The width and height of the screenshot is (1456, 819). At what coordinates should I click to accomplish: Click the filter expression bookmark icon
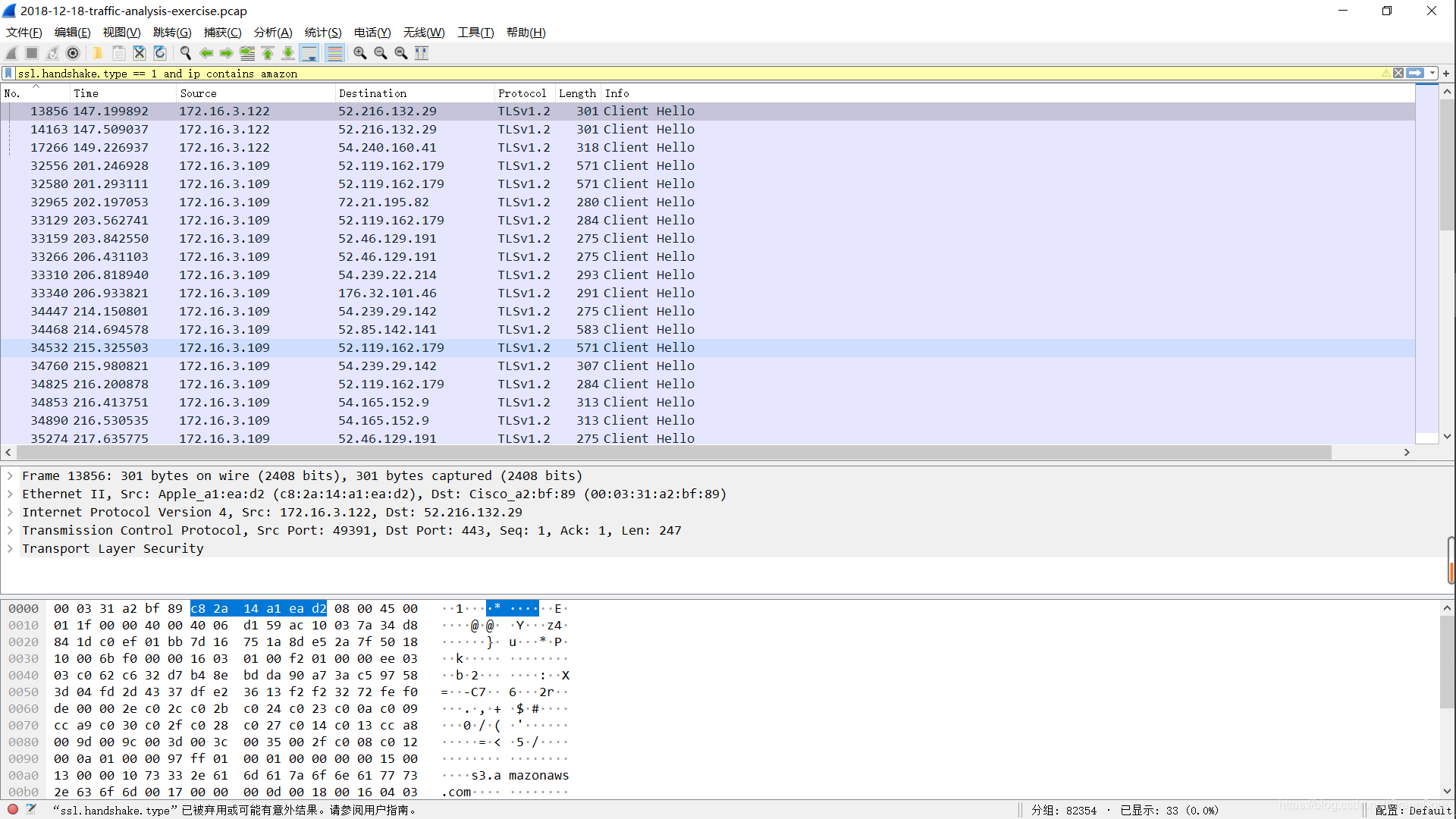coord(8,73)
